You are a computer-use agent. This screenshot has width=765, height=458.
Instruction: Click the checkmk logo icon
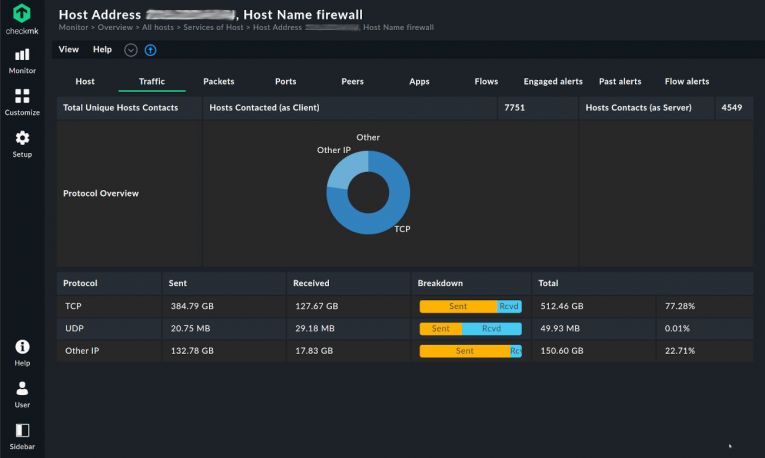point(22,15)
